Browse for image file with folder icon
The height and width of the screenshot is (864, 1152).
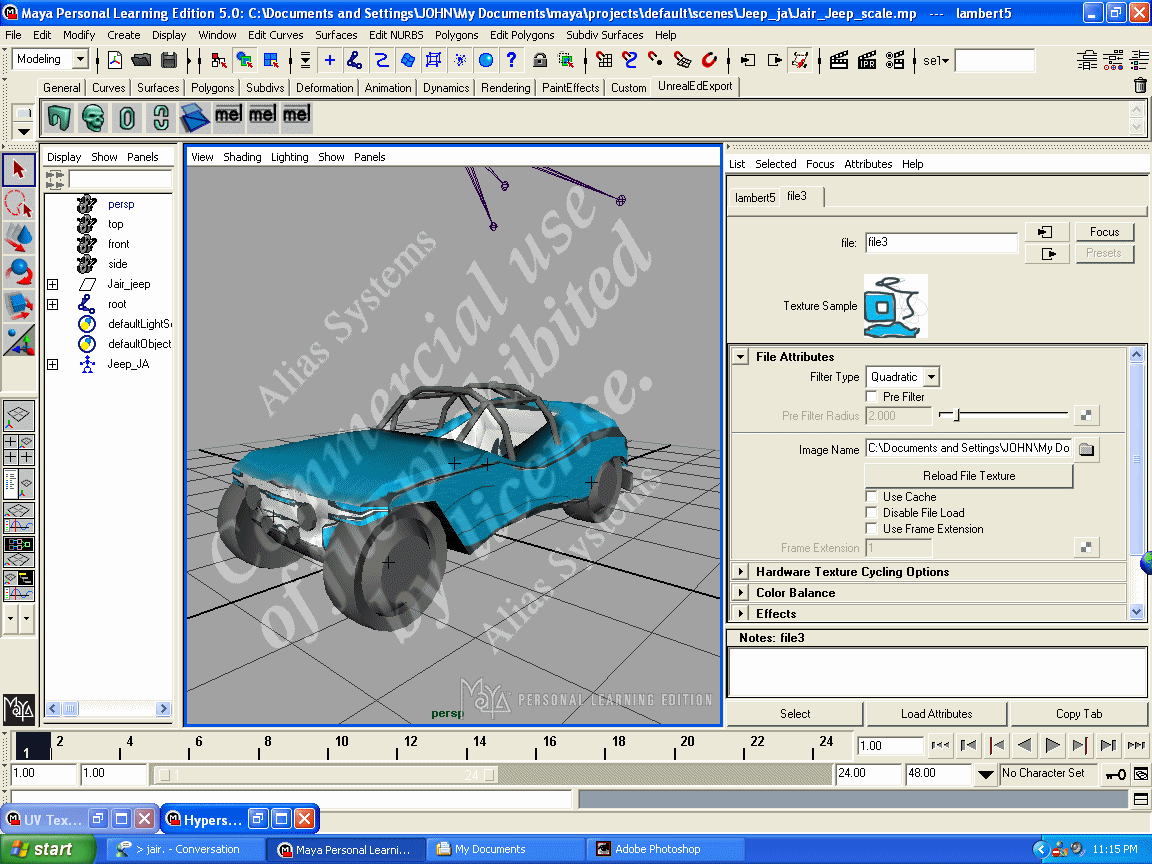pos(1087,449)
